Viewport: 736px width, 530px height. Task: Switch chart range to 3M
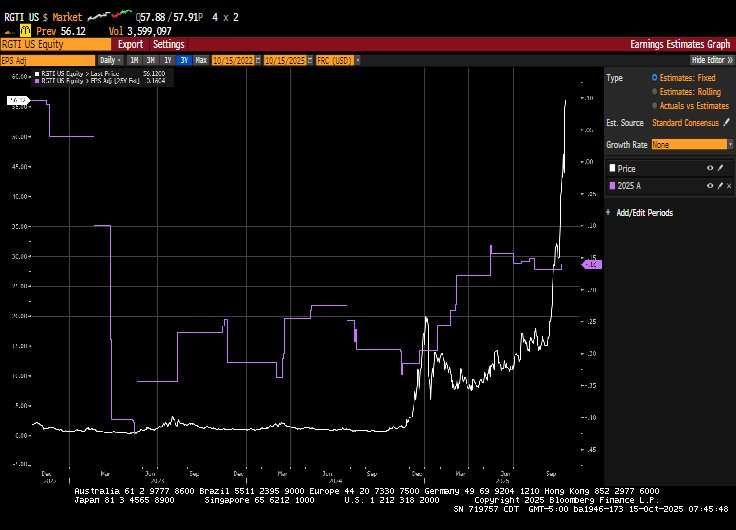pos(151,60)
